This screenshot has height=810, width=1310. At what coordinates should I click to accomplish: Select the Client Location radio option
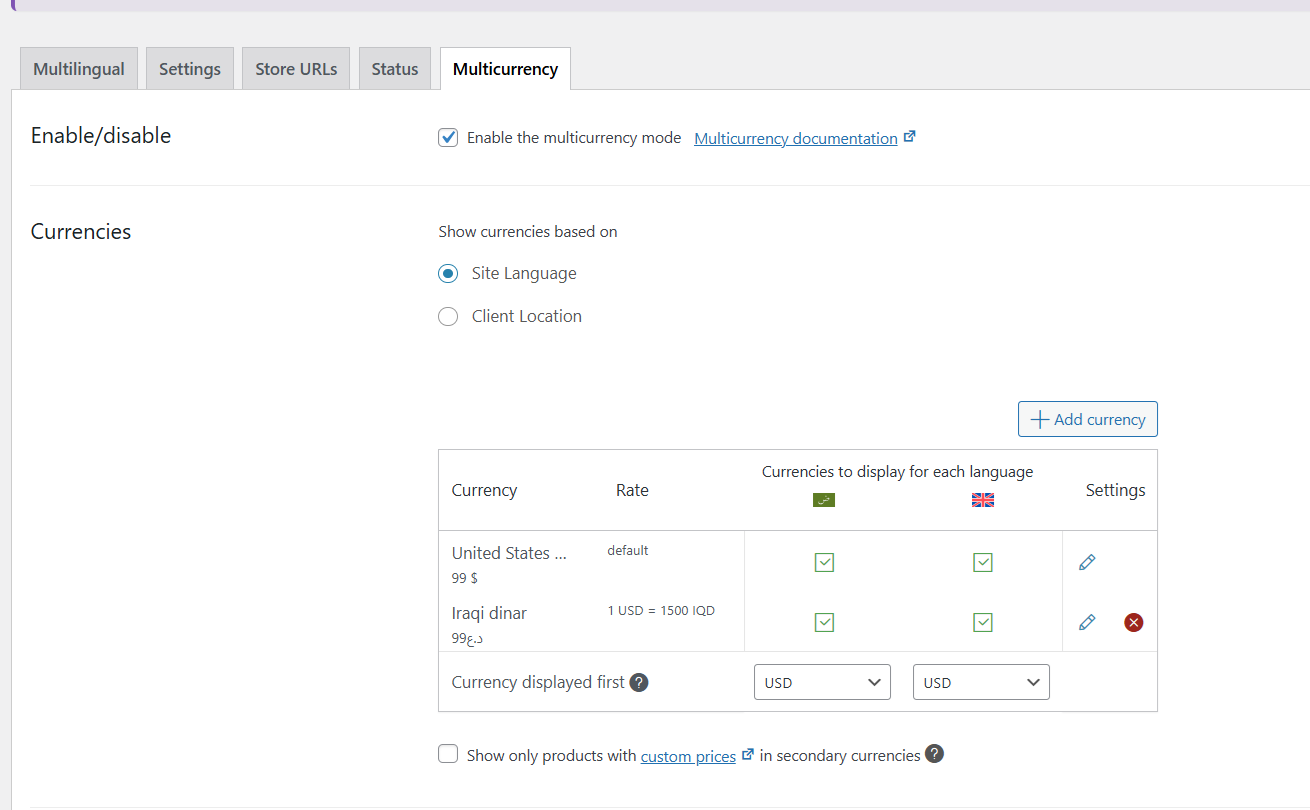[x=448, y=316]
